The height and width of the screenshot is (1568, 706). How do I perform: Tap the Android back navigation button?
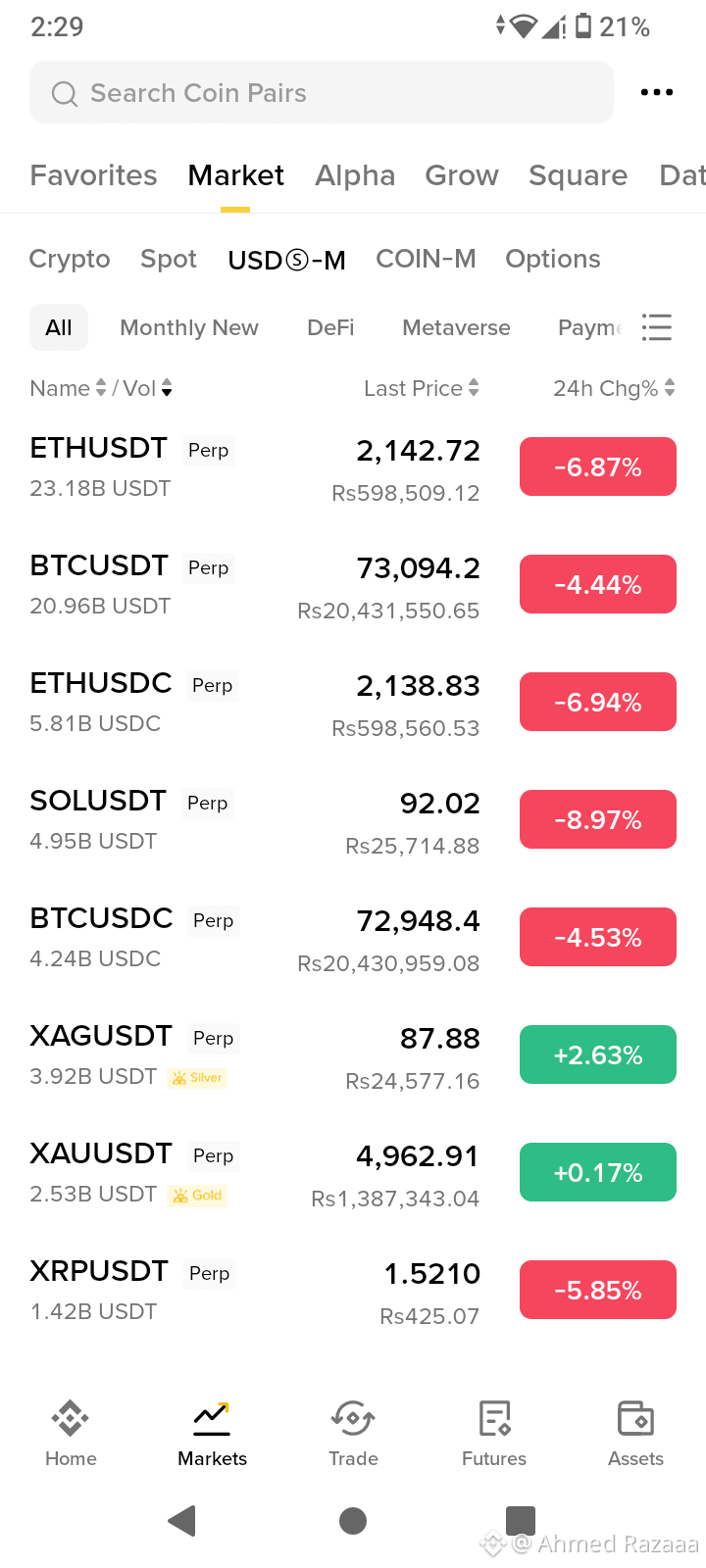click(182, 1520)
